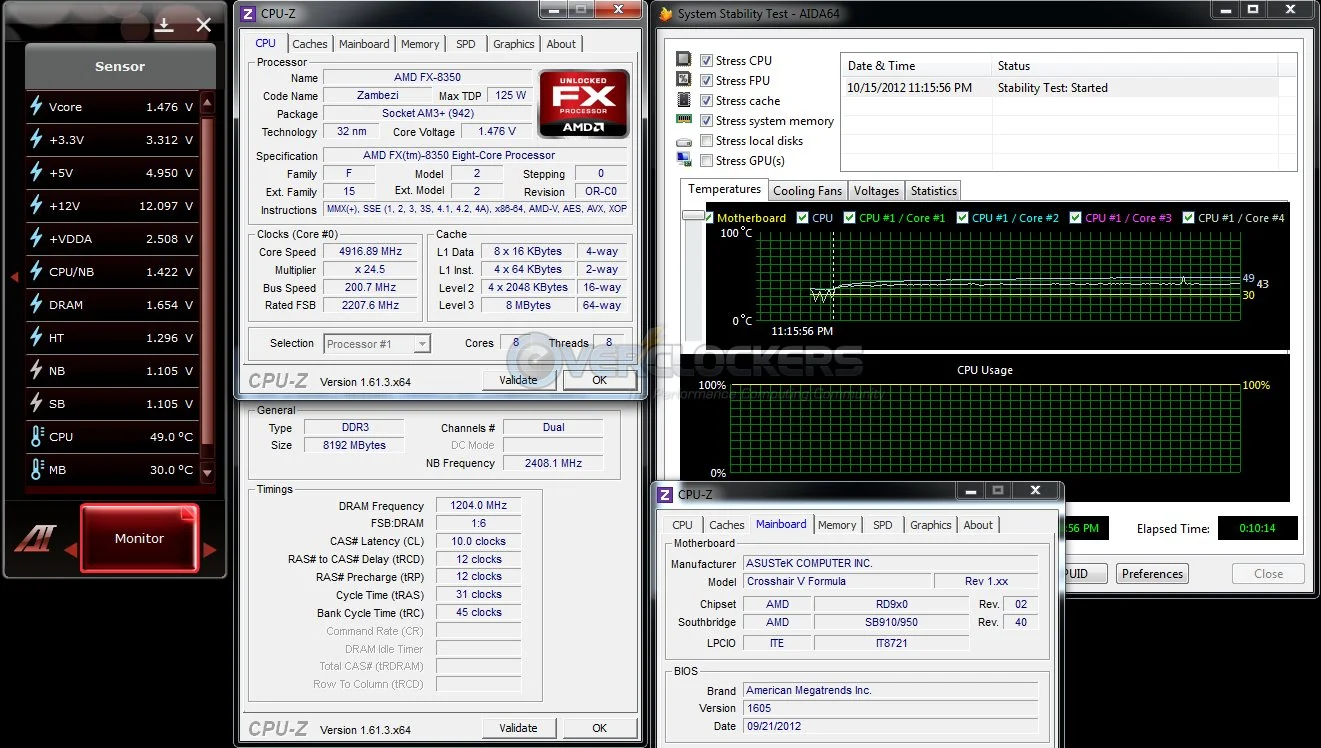
Task: Open the Voltages tab in AIDA64
Action: click(x=877, y=191)
